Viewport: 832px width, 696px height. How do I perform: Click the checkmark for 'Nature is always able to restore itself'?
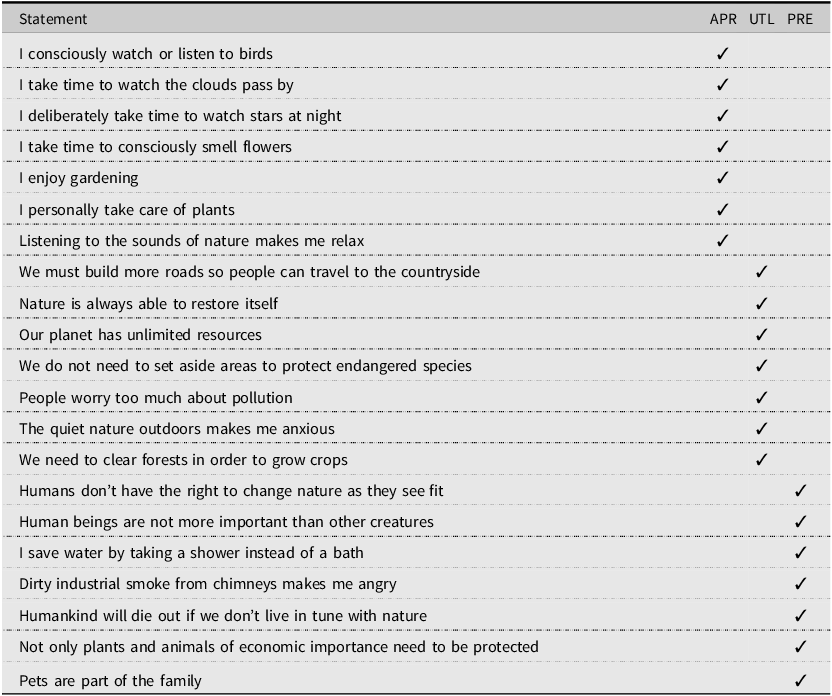tap(761, 303)
